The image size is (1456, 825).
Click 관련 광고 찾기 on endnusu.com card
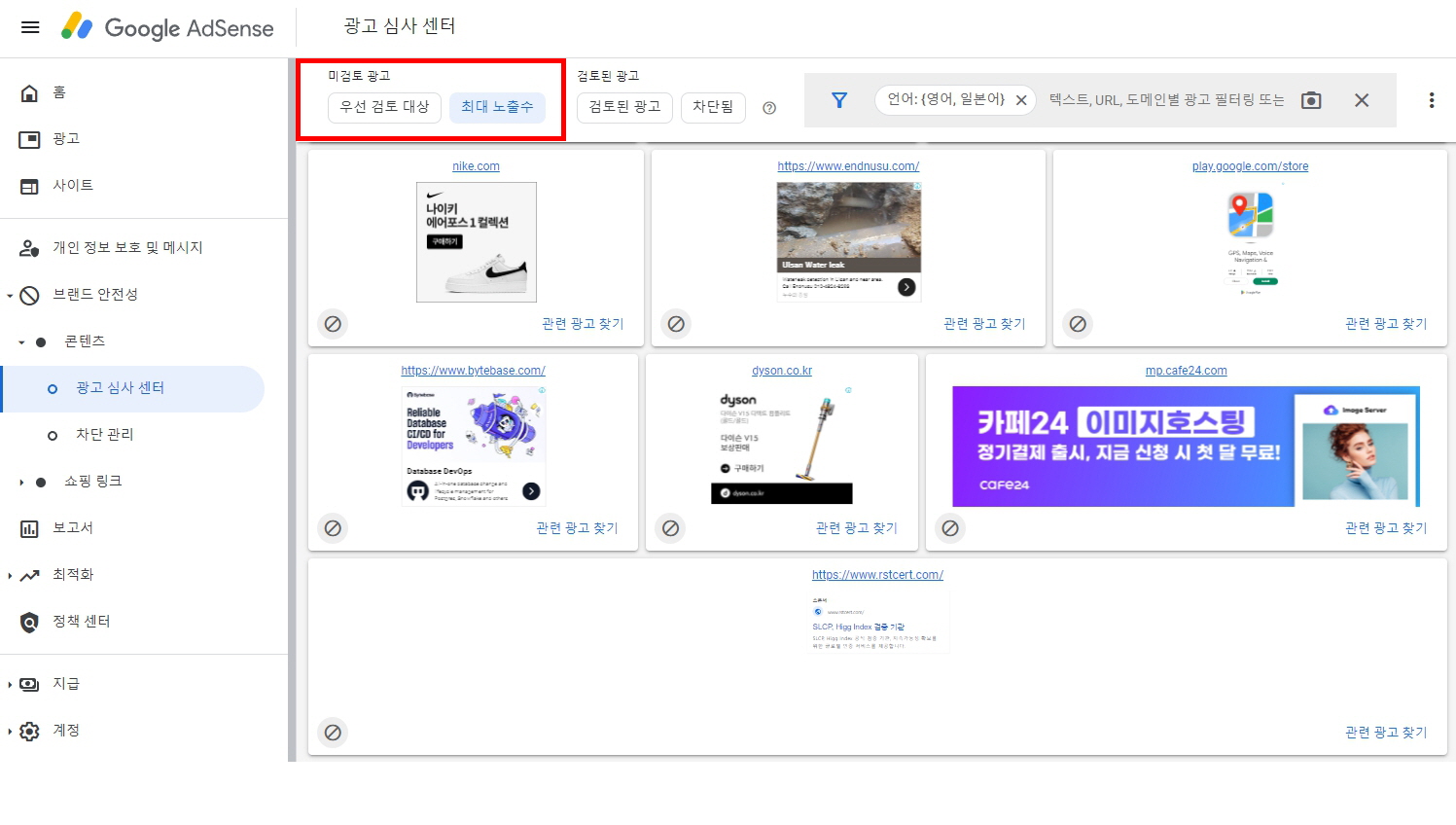(984, 324)
